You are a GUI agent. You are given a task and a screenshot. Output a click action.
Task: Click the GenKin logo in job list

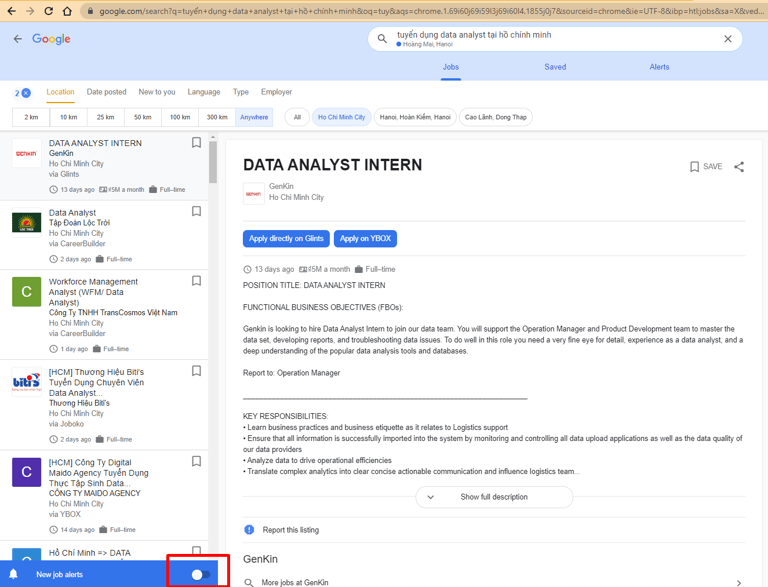(26, 153)
